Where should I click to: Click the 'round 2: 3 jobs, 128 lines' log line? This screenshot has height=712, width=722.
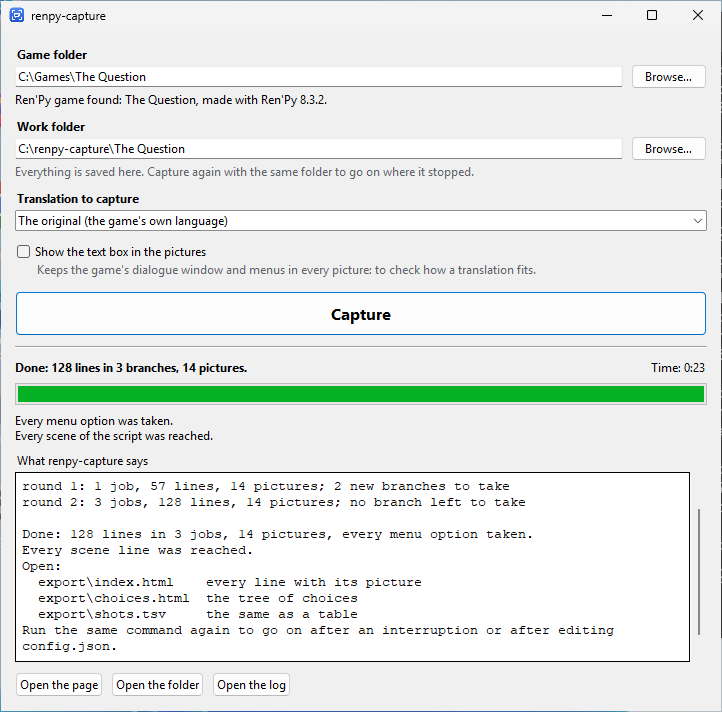[x=274, y=502]
